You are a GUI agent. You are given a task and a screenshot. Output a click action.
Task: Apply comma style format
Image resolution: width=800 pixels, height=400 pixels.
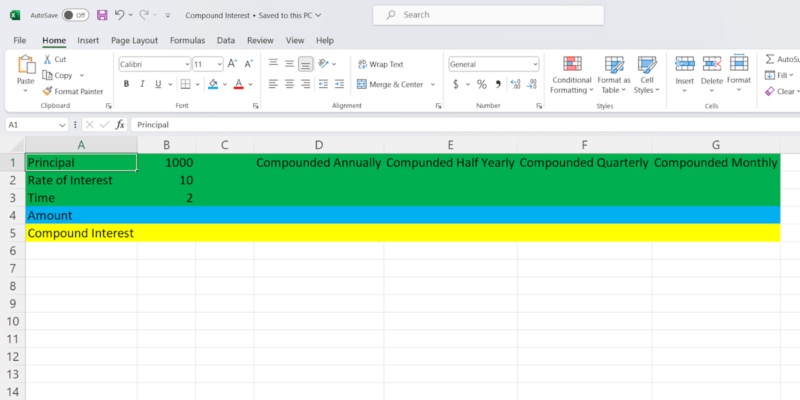(x=498, y=85)
